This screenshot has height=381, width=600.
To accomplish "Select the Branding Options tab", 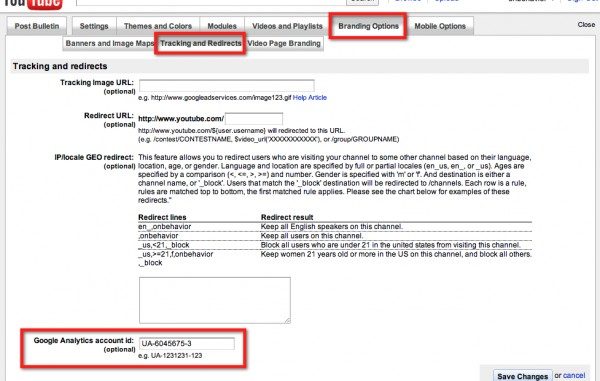I will tap(368, 26).
